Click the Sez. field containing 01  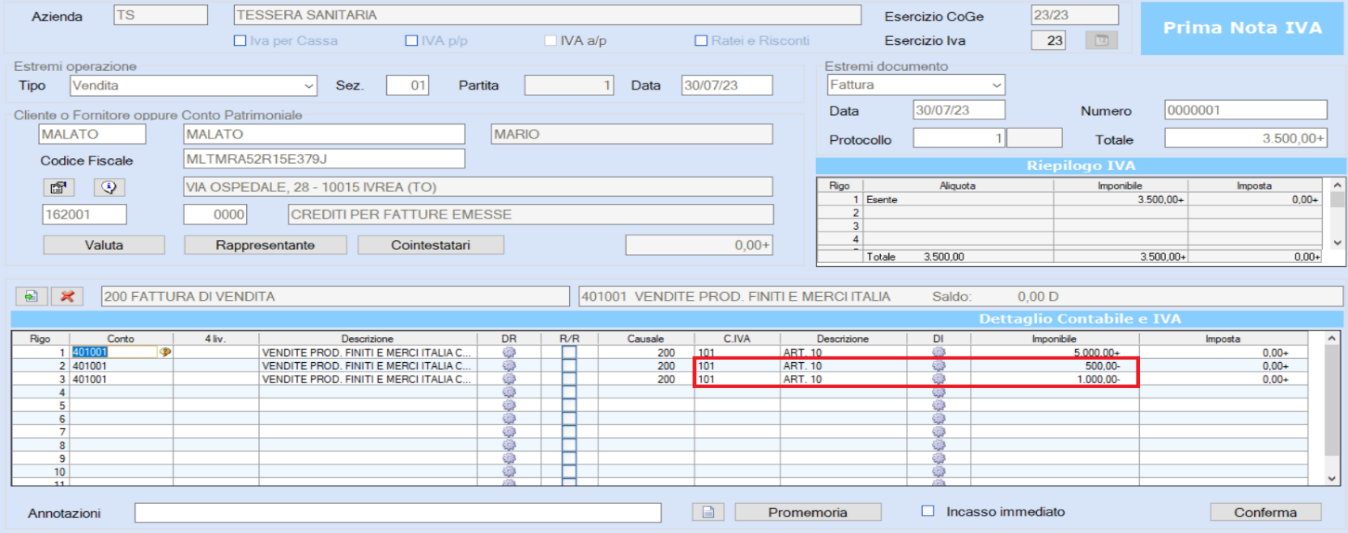coord(407,86)
